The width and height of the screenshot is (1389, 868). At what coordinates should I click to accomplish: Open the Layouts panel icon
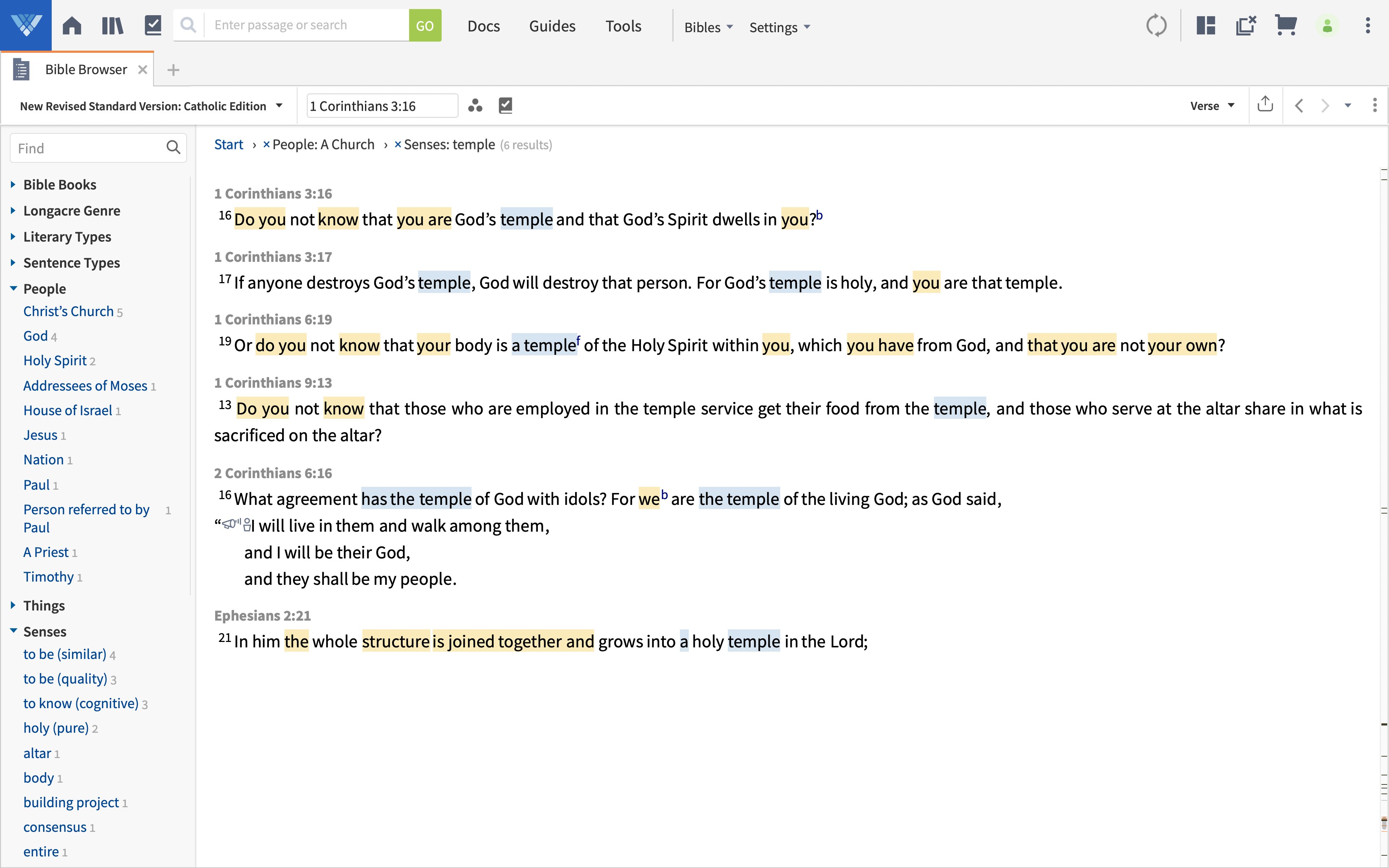pyautogui.click(x=1206, y=26)
